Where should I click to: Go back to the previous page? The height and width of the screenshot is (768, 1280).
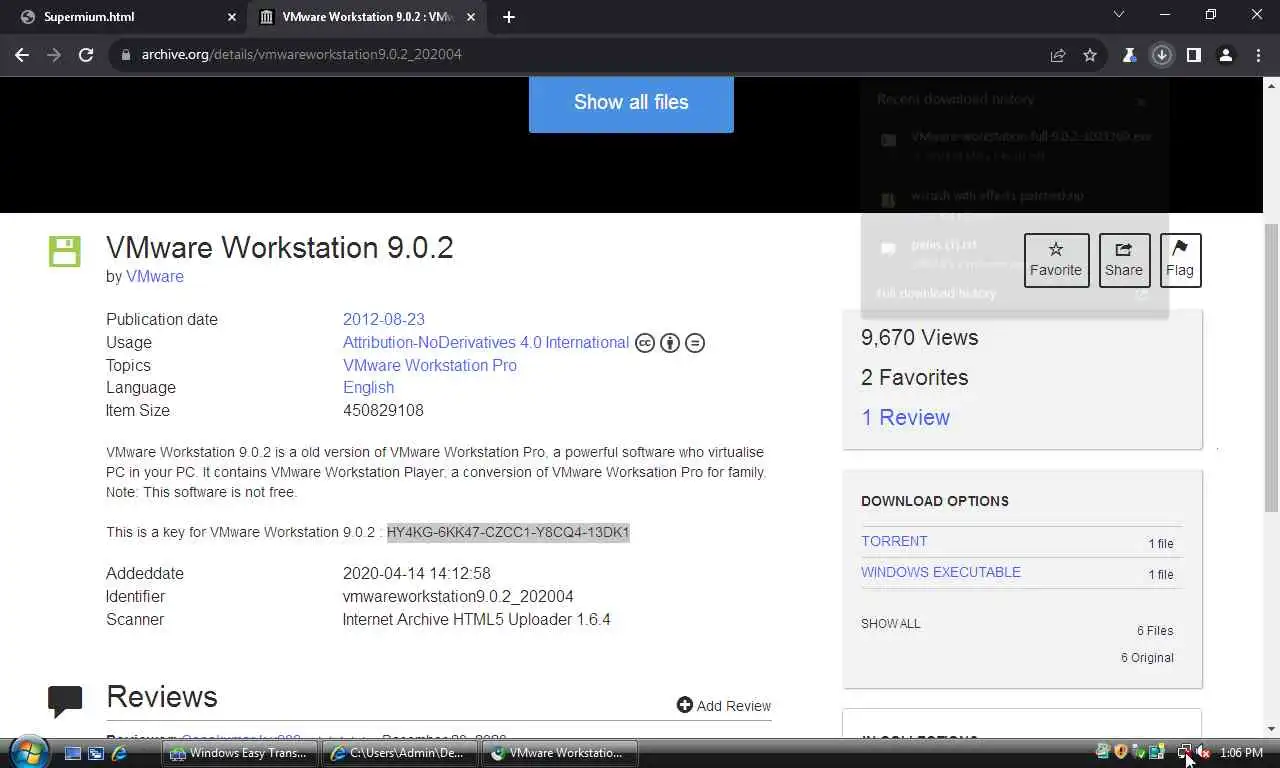coord(23,55)
